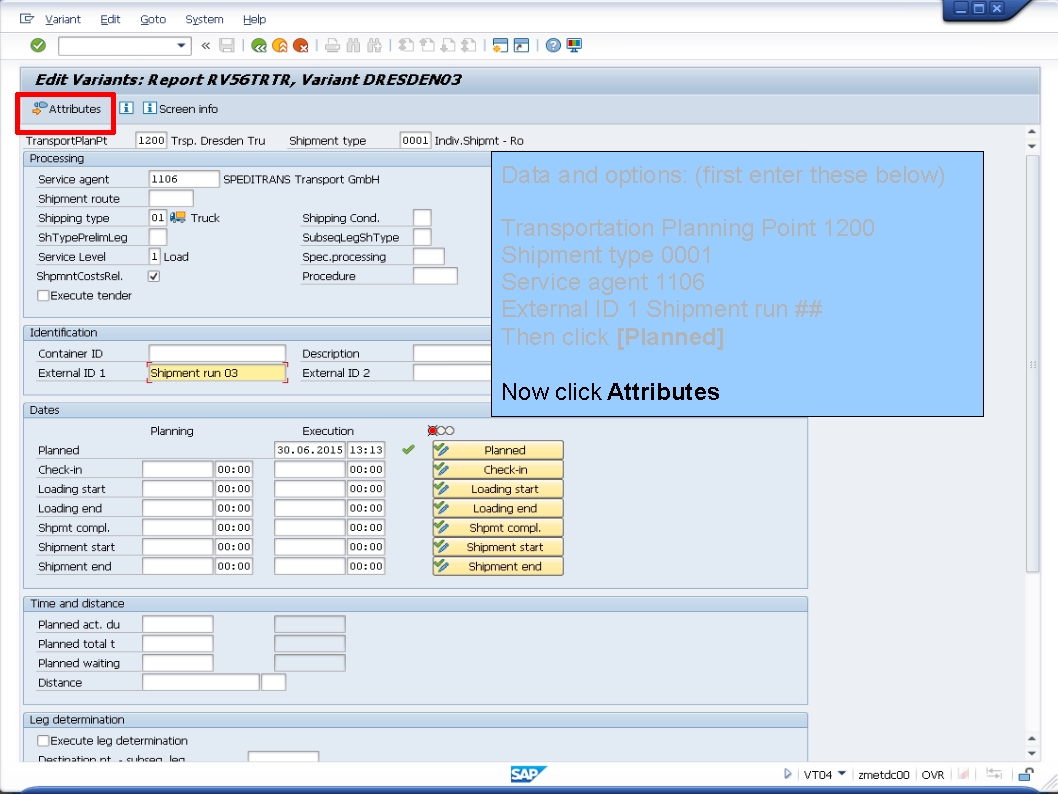Open the Goto menu

[x=152, y=18]
